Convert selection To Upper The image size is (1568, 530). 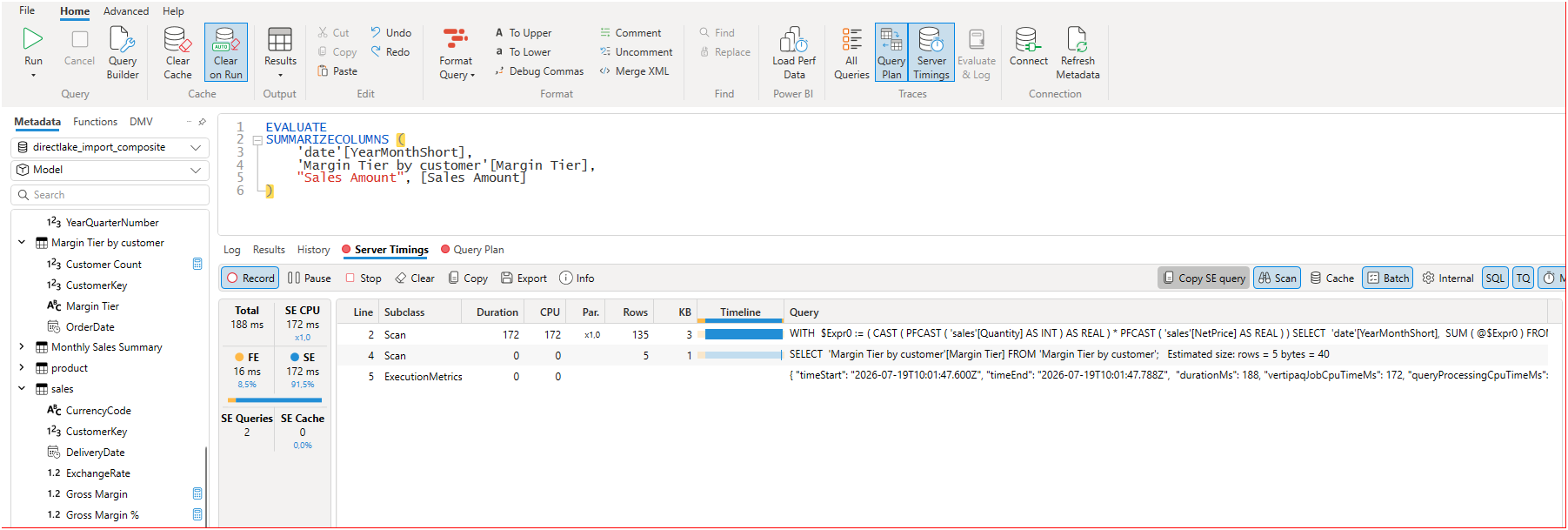point(524,33)
